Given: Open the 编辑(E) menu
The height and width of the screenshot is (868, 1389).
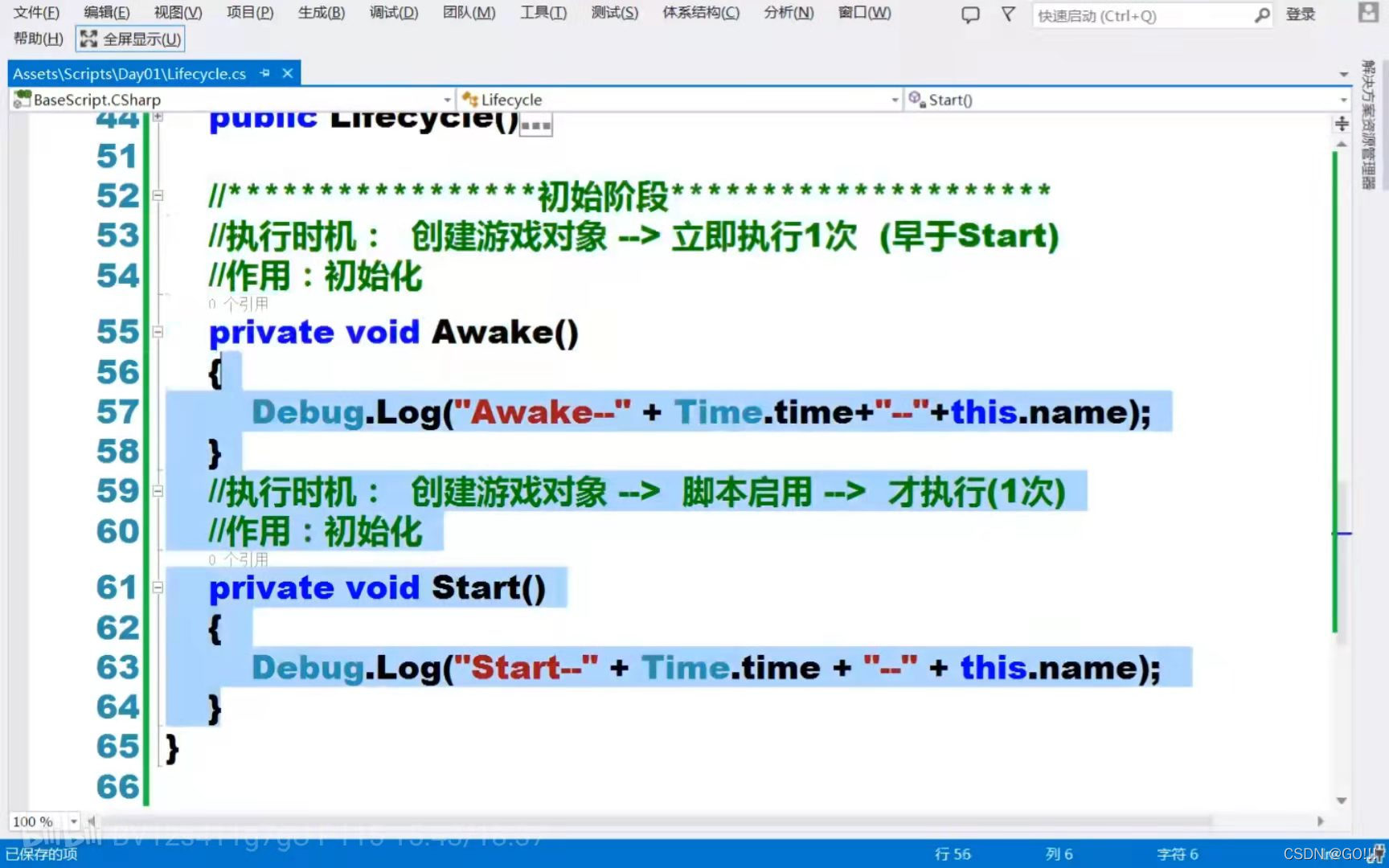Looking at the screenshot, I should (106, 13).
